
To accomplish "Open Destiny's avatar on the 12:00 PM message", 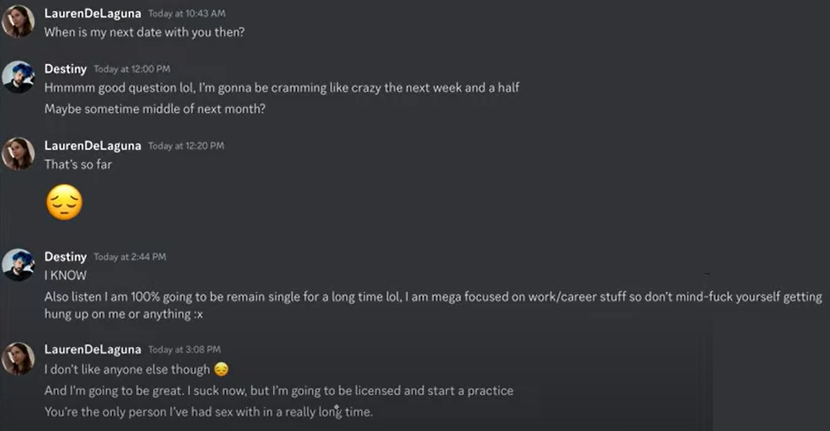I will click(x=19, y=76).
